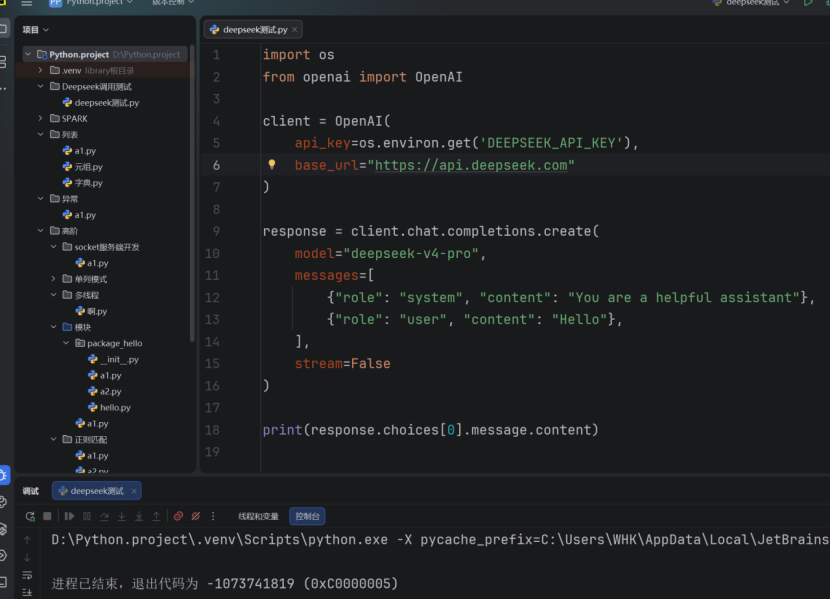Open 元组.py in project tree
Image resolution: width=830 pixels, height=599 pixels.
pos(83,167)
